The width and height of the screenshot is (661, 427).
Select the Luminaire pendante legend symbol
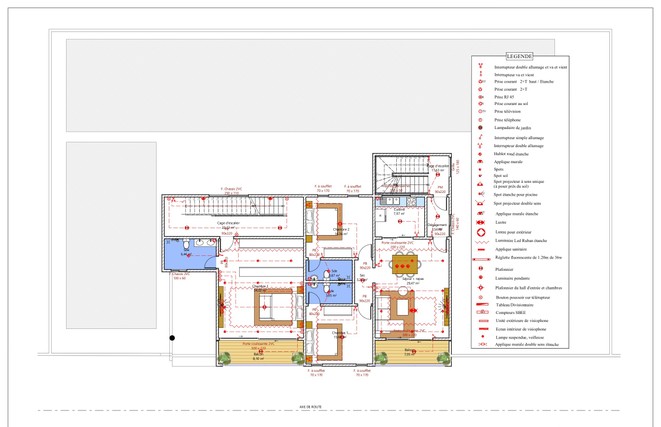tap(480, 278)
